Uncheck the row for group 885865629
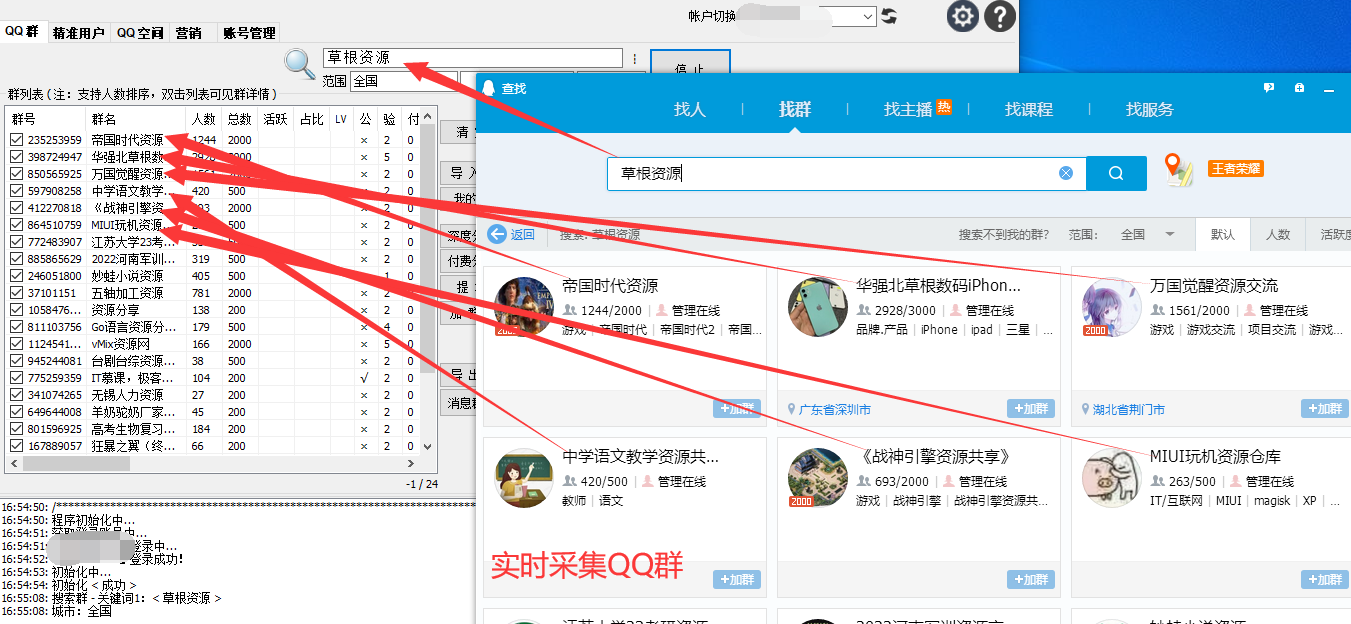The width and height of the screenshot is (1351, 624). pyautogui.click(x=16, y=259)
